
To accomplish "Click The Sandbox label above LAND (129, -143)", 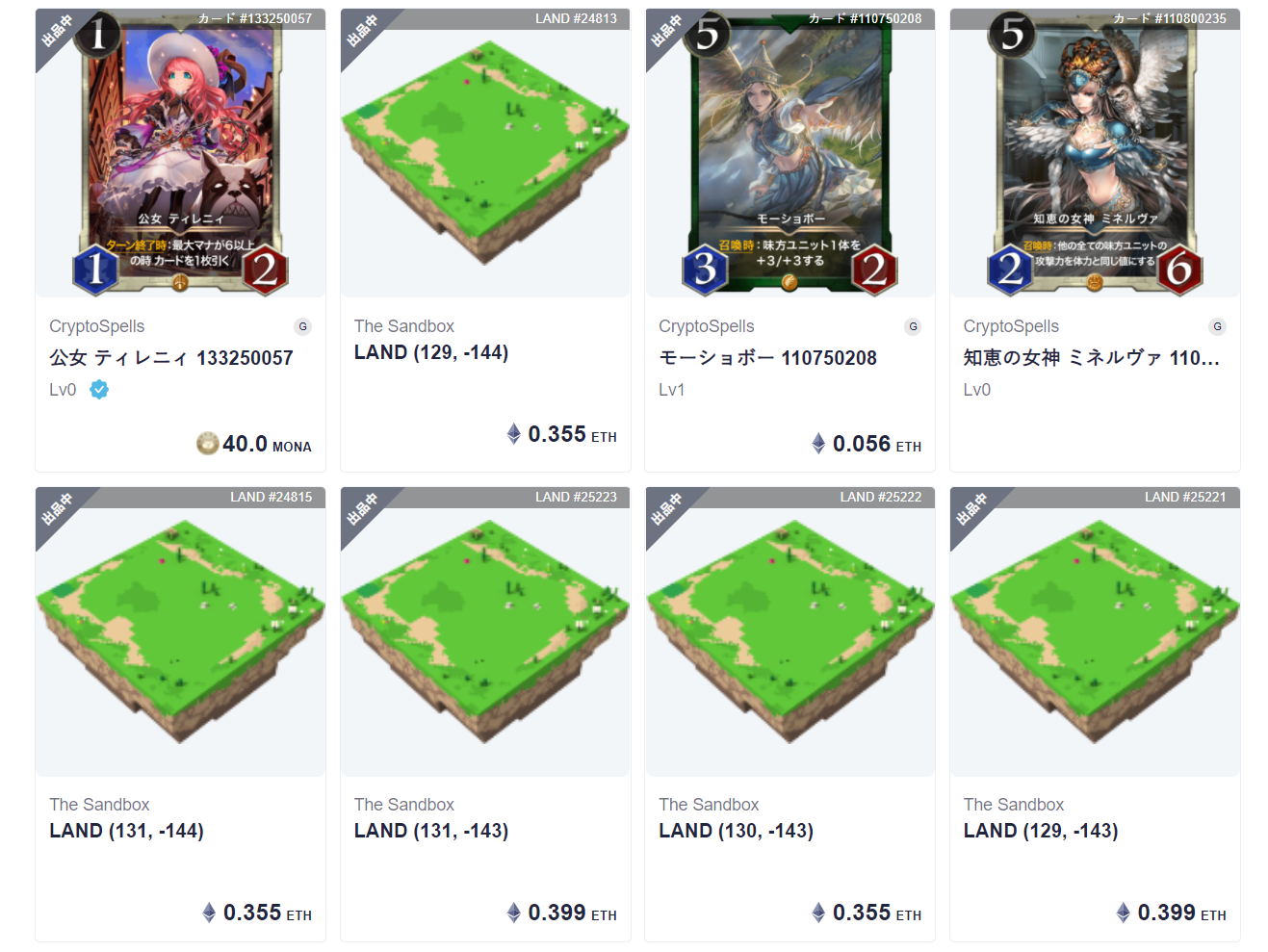I will point(1014,805).
